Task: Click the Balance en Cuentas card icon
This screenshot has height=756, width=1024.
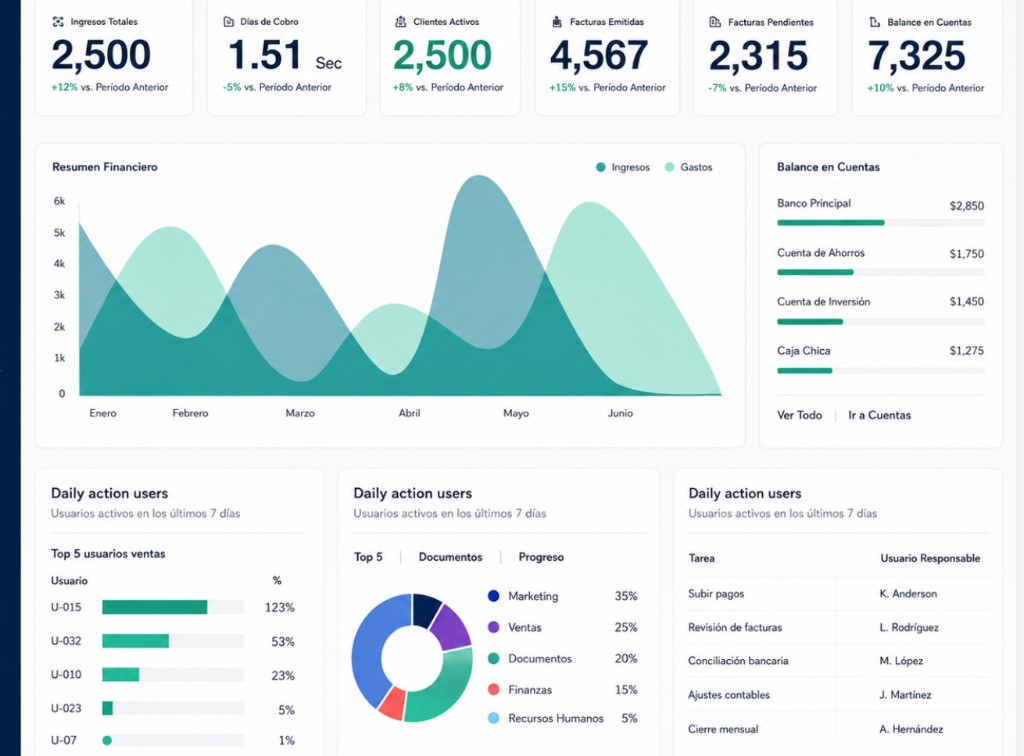Action: pos(874,22)
